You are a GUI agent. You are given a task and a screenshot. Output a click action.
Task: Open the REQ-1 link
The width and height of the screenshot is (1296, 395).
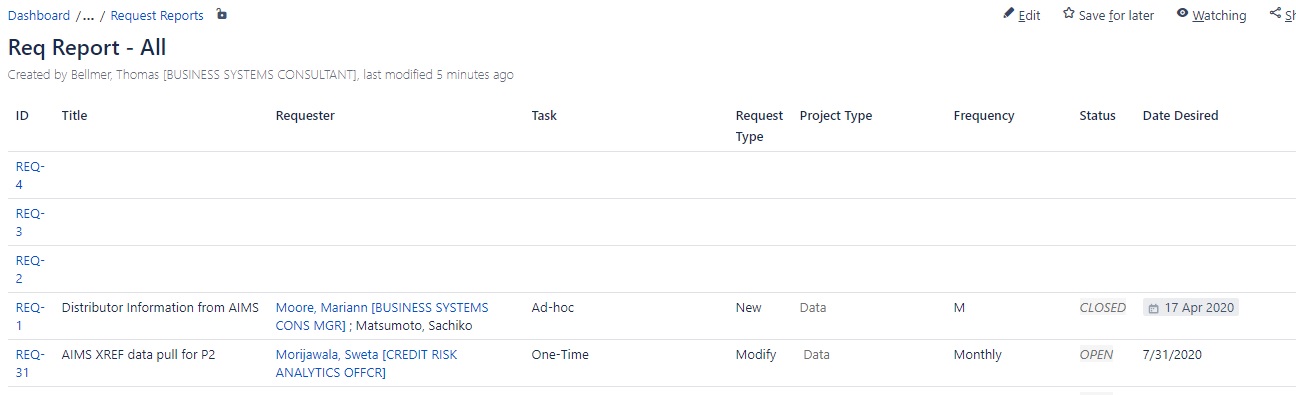pyautogui.click(x=30, y=316)
